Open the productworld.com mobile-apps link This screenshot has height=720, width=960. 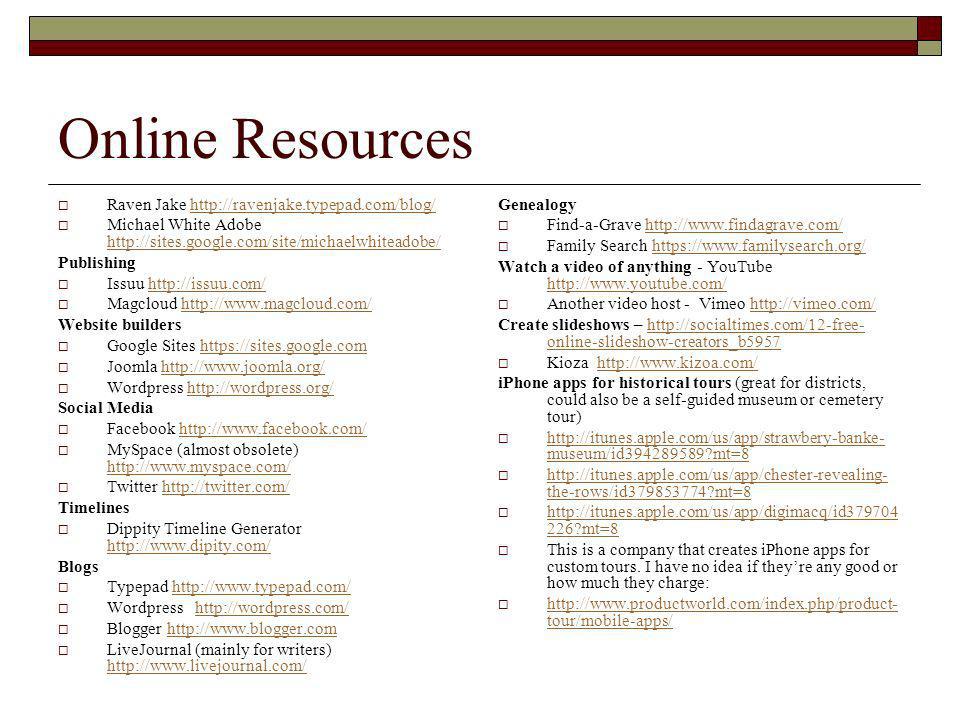point(722,613)
